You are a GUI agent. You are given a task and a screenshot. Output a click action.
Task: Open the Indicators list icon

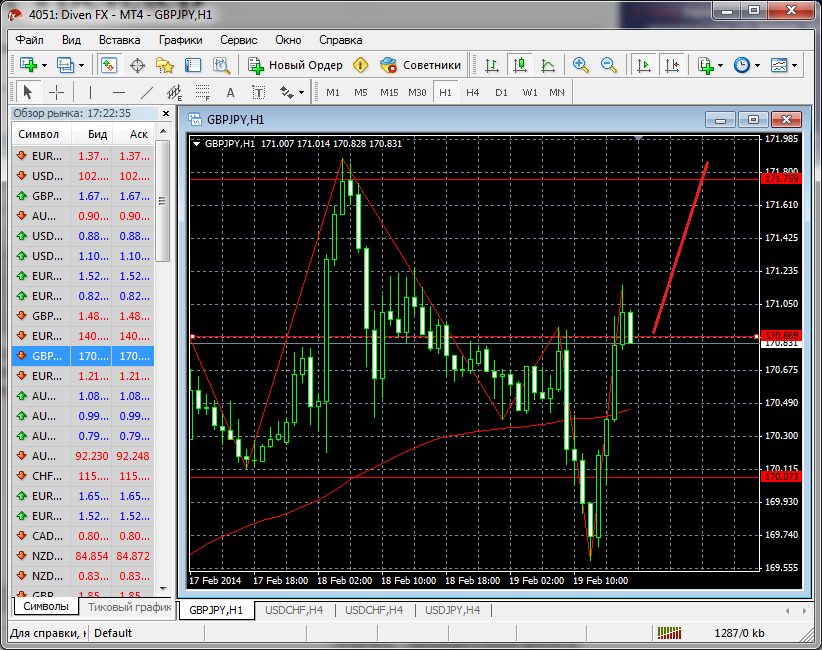point(706,65)
